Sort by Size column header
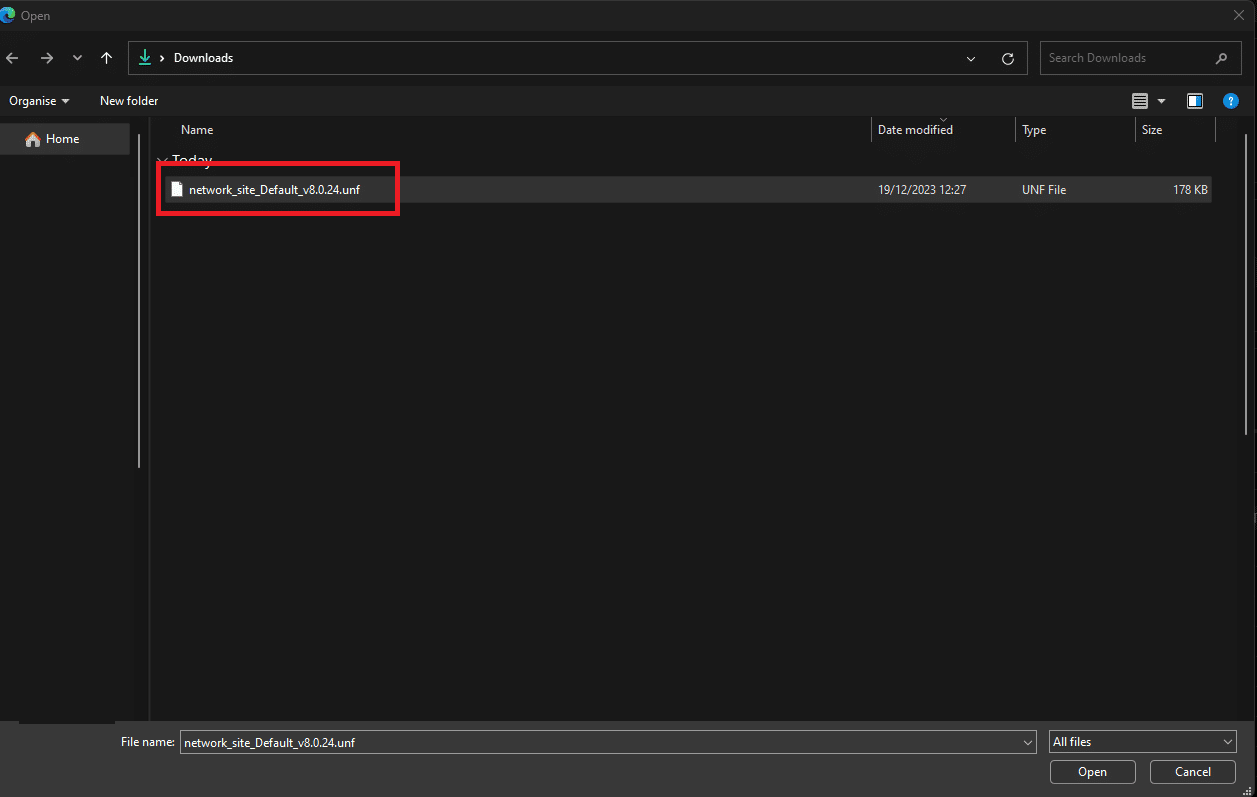1257x797 pixels. (1152, 130)
